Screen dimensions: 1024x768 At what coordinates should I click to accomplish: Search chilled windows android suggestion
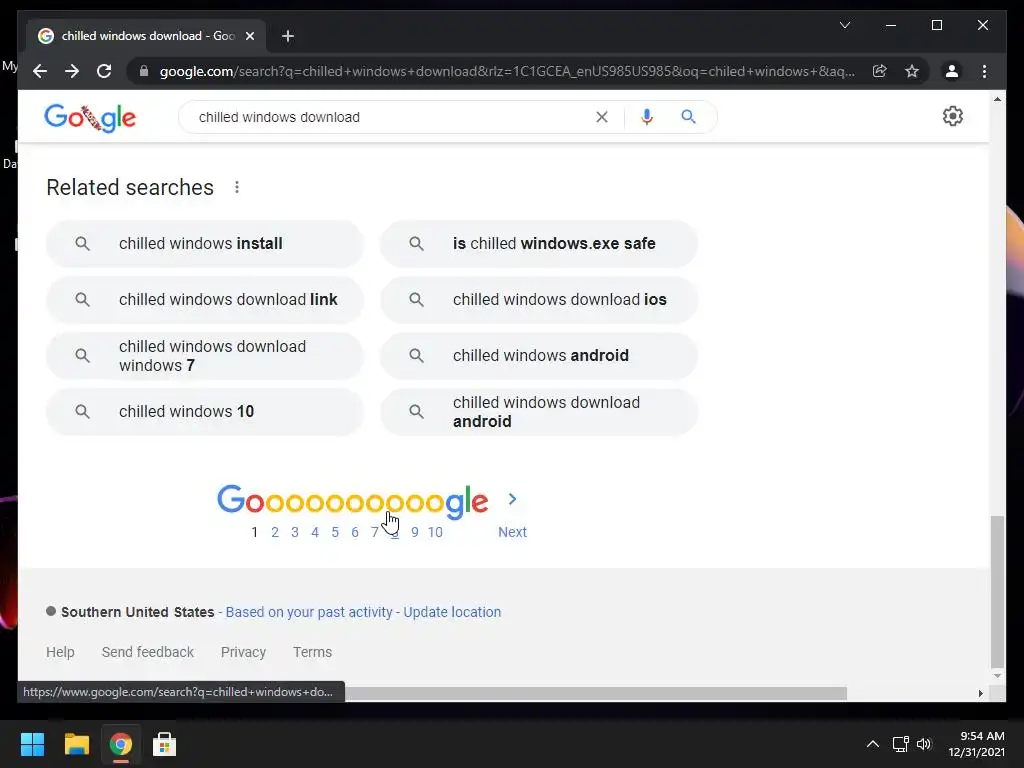[539, 356]
